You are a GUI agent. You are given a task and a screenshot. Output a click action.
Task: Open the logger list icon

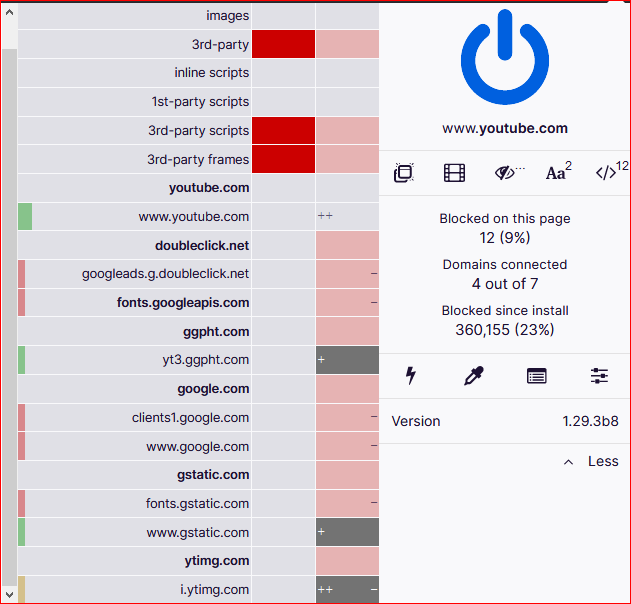click(536, 376)
